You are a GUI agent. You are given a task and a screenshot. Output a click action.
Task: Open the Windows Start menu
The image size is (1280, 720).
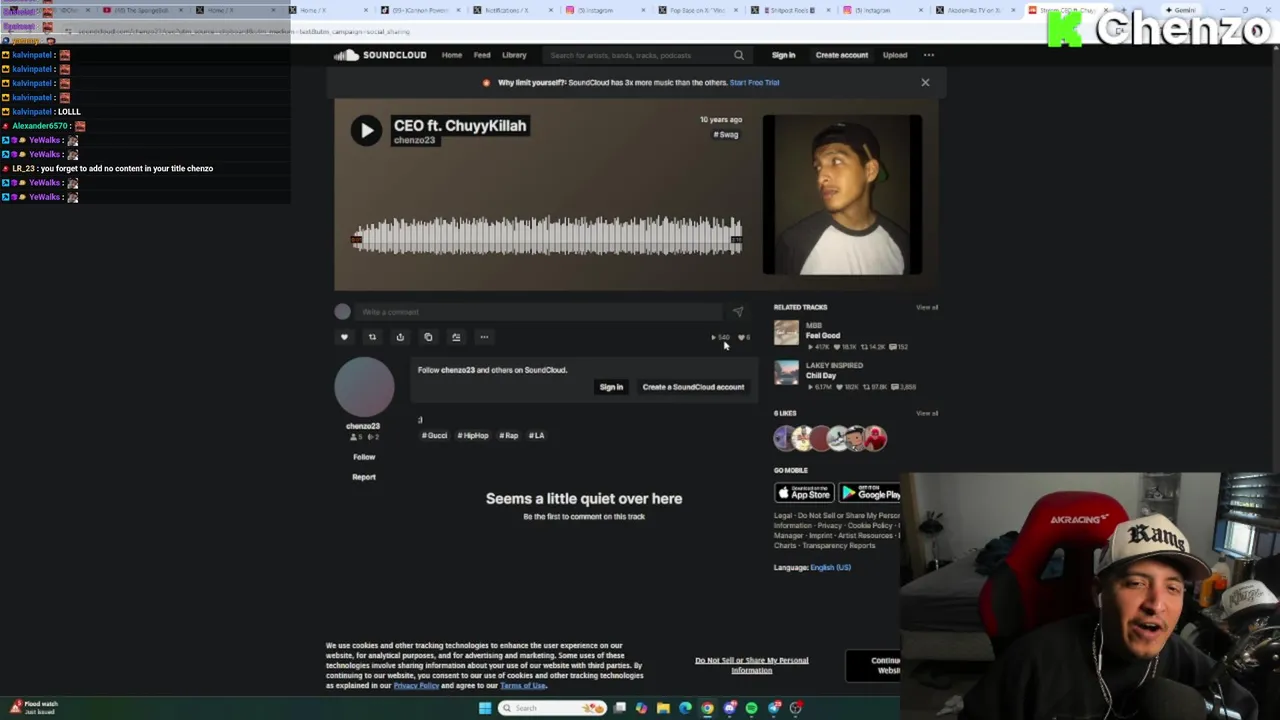pyautogui.click(x=485, y=708)
